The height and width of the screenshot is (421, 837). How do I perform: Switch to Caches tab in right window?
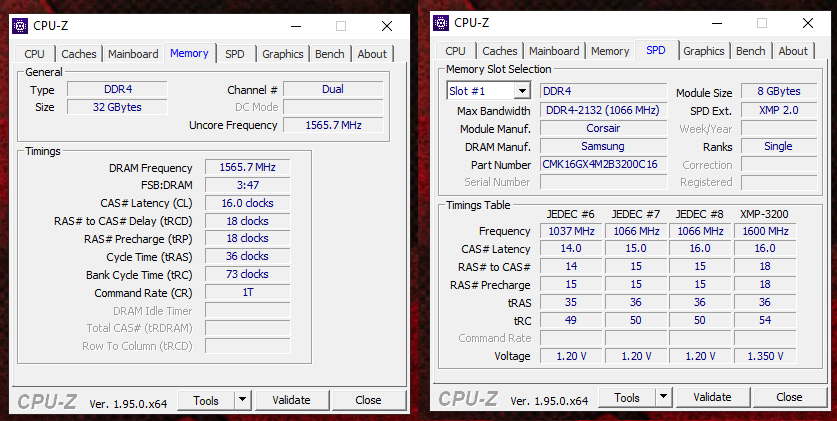[x=499, y=51]
